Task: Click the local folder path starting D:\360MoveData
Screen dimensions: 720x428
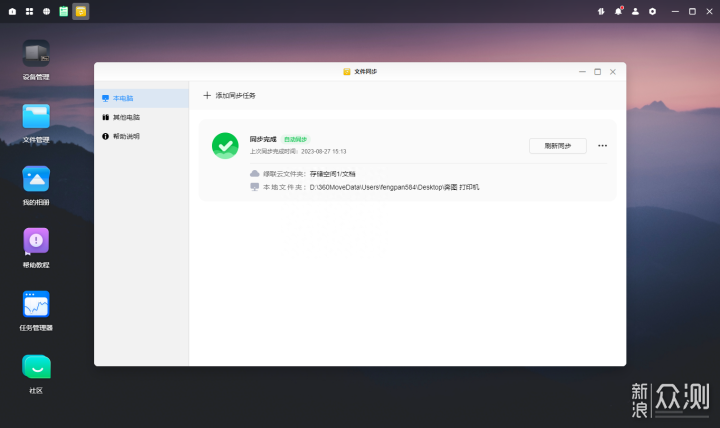Action: 394,187
